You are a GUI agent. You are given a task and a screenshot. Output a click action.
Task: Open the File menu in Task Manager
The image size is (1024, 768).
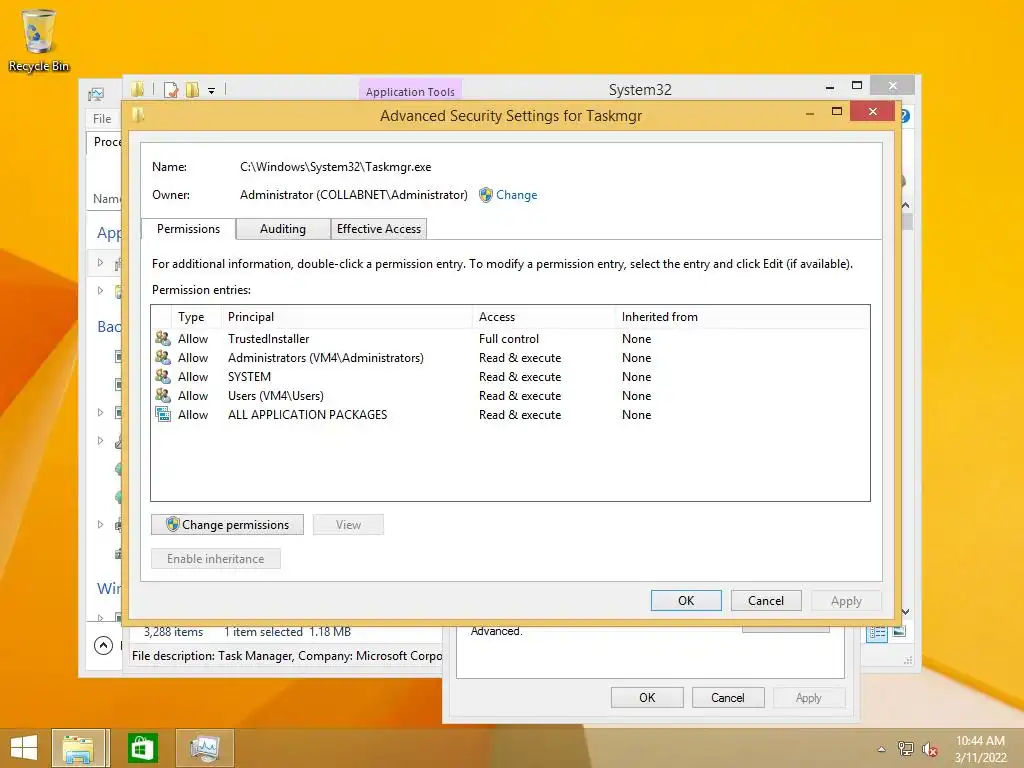click(x=102, y=118)
